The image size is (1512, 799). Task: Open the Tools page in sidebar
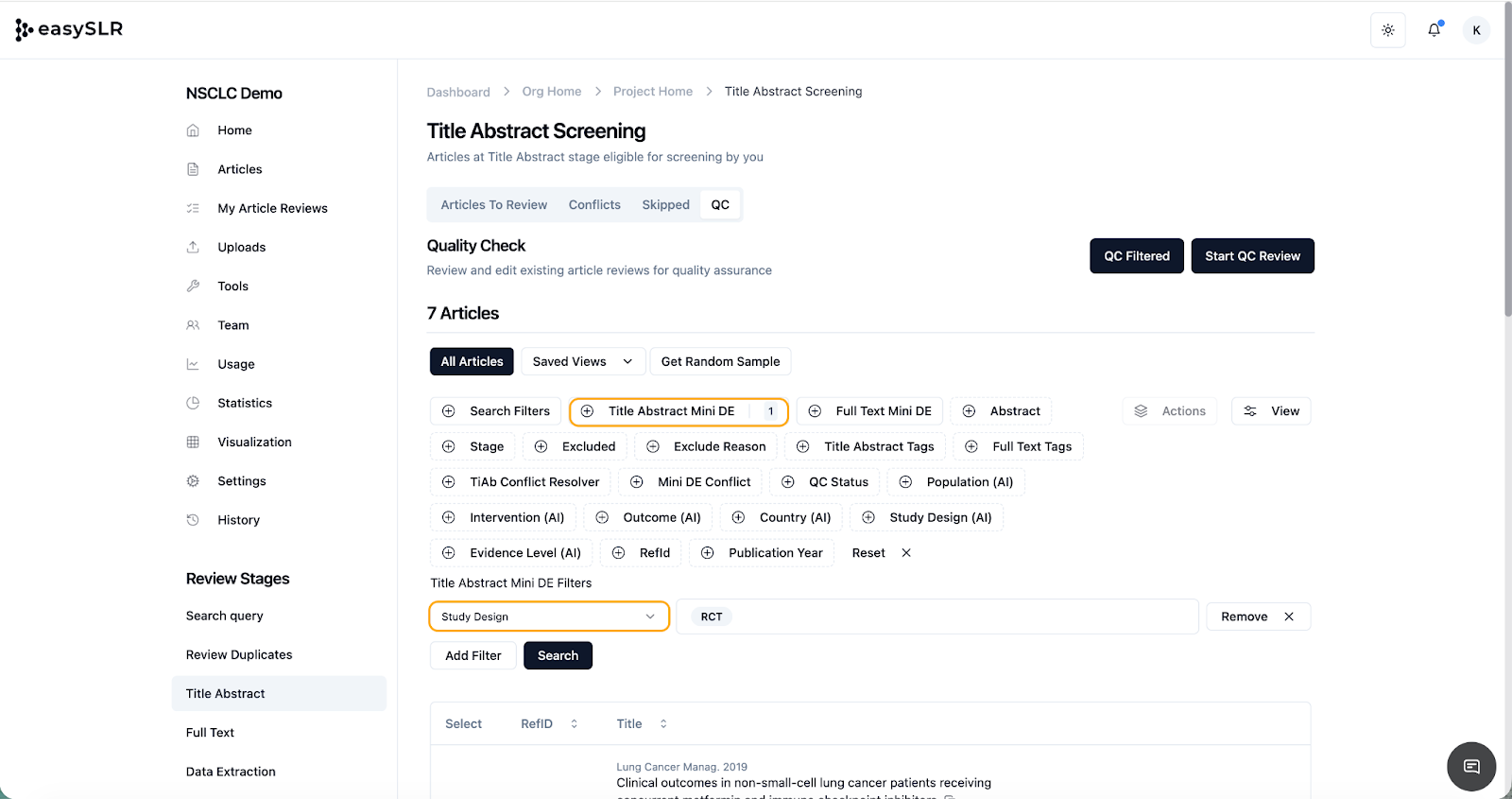232,286
